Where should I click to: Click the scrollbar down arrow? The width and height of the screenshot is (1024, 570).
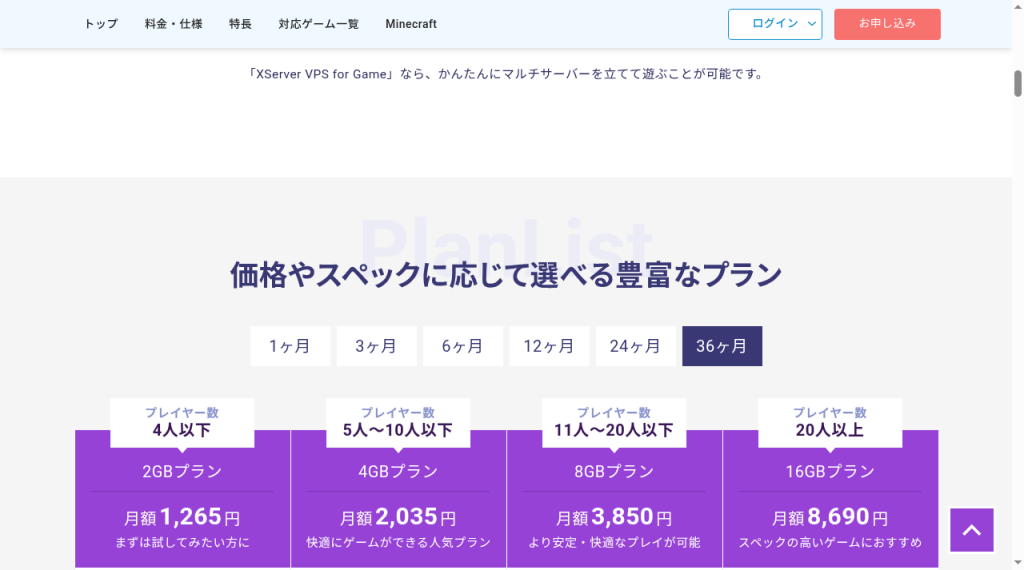point(1017,562)
